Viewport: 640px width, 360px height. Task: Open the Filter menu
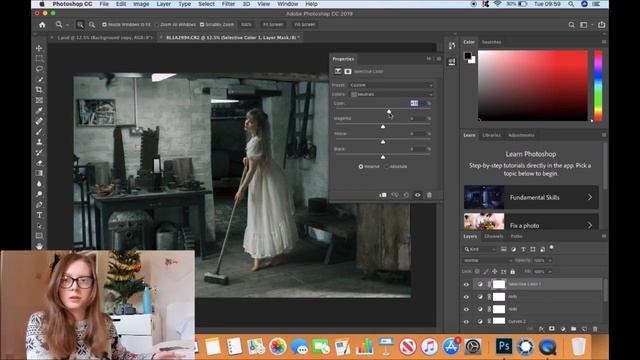(228, 4)
